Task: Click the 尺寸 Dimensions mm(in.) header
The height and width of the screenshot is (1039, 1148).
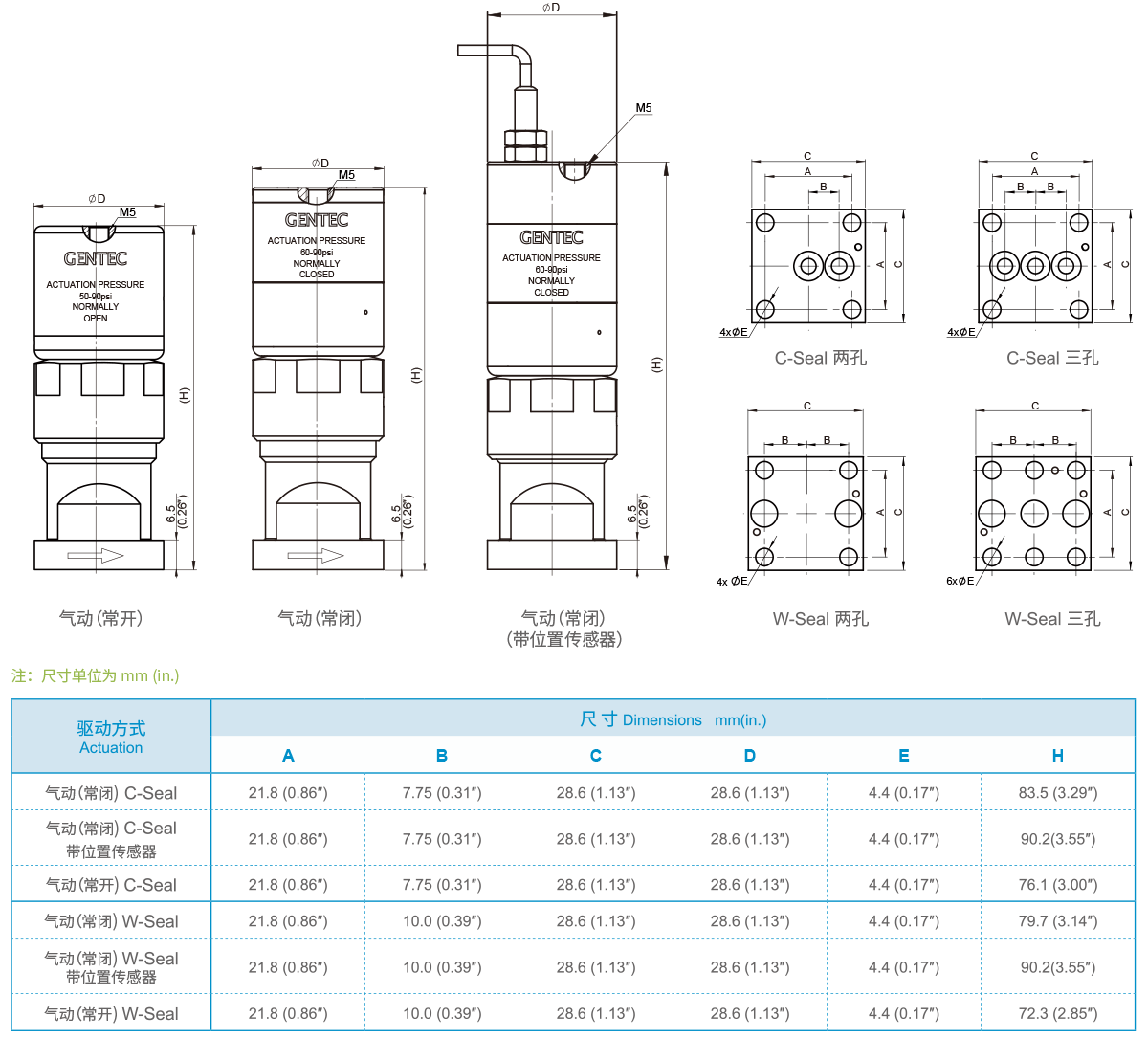Action: pyautogui.click(x=673, y=719)
